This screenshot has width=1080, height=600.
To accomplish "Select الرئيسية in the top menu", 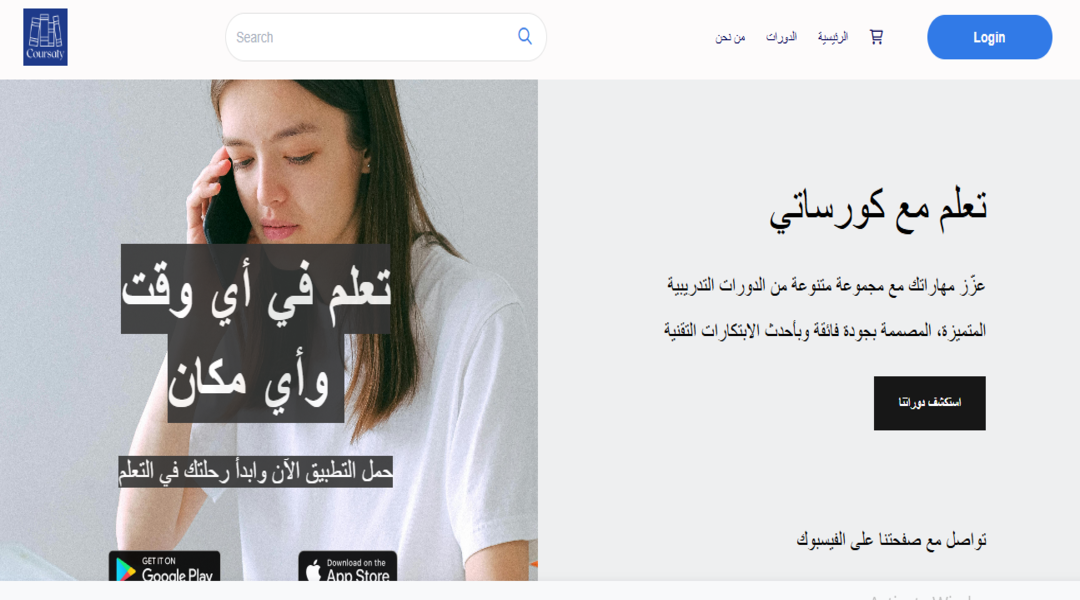I will (833, 37).
